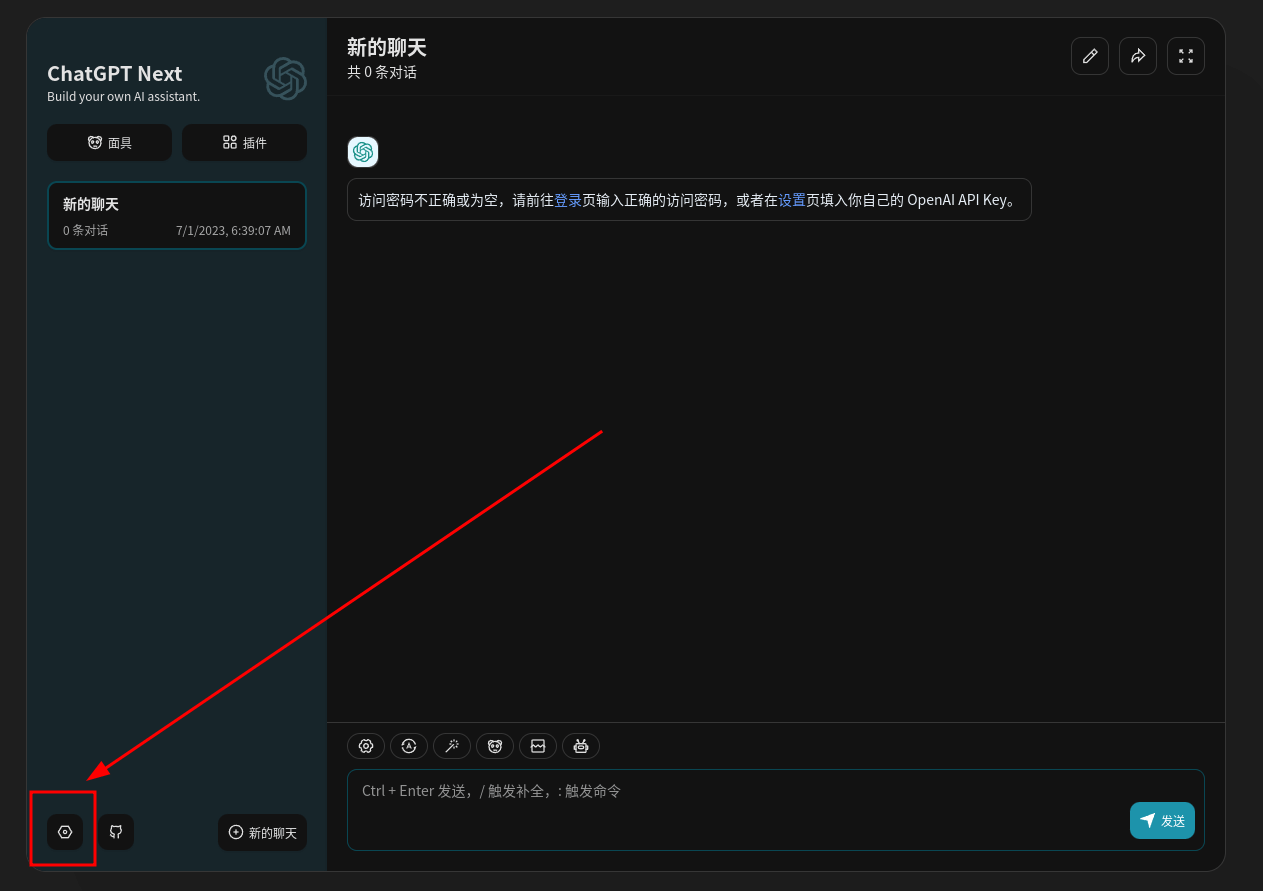Open settings via sidebar gear icon
The width and height of the screenshot is (1263, 891).
[x=65, y=832]
